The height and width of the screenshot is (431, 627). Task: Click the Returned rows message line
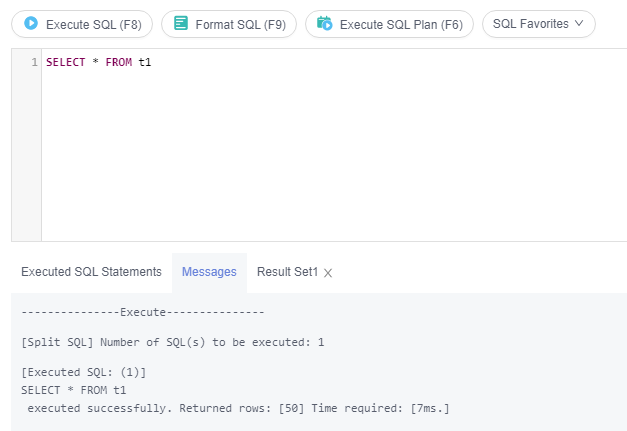pyautogui.click(x=238, y=408)
